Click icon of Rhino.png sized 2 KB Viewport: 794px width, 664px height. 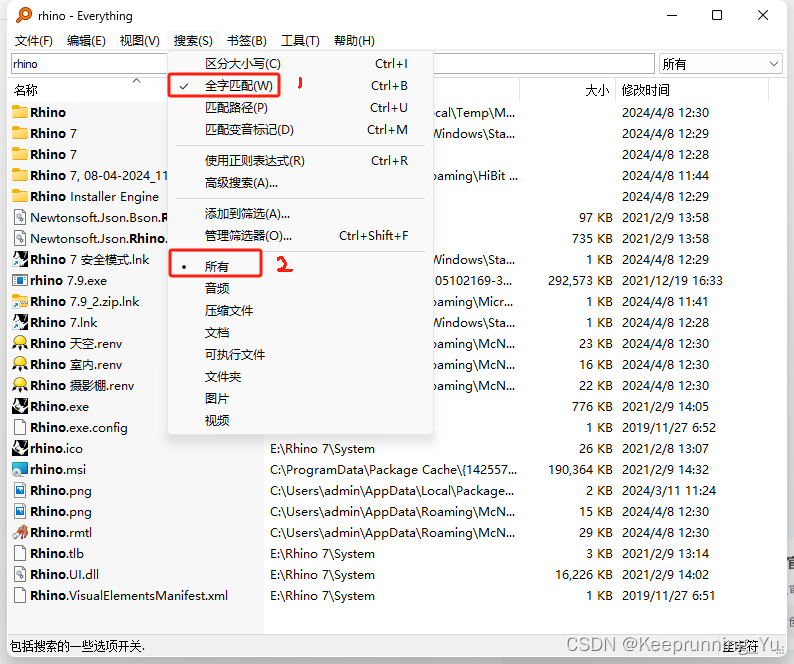20,490
